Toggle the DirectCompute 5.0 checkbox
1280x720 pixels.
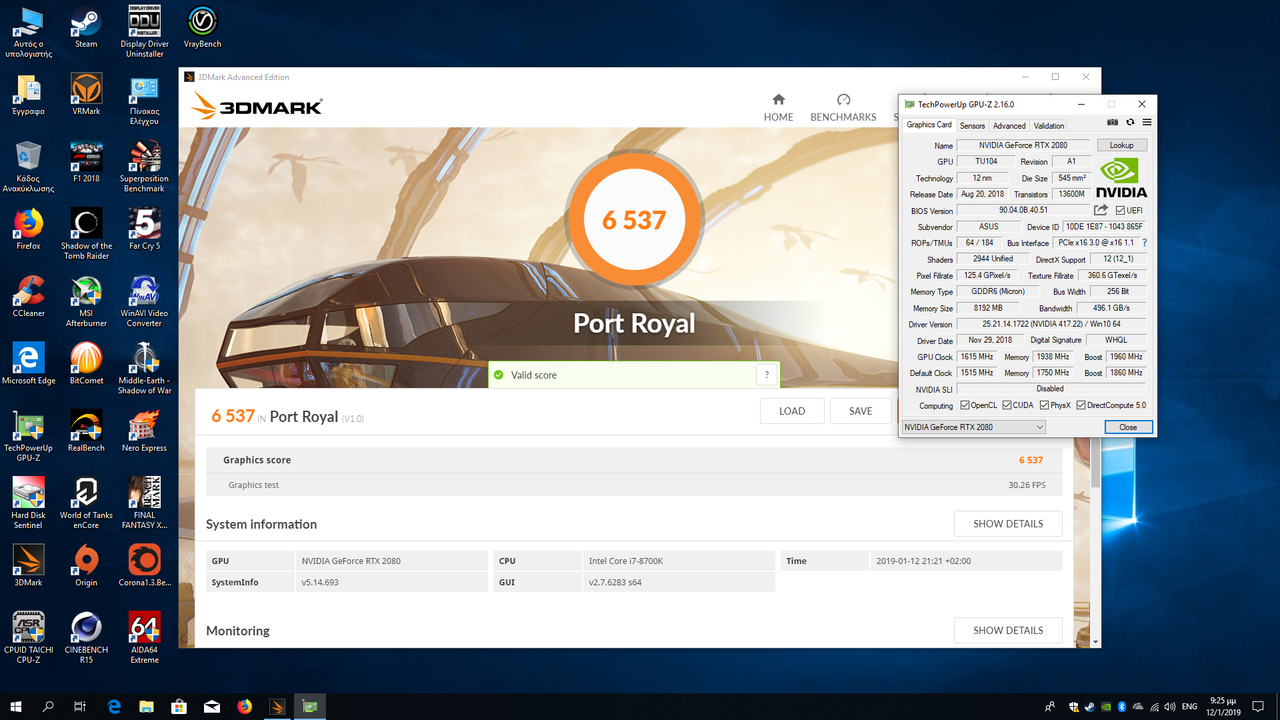click(x=1082, y=405)
